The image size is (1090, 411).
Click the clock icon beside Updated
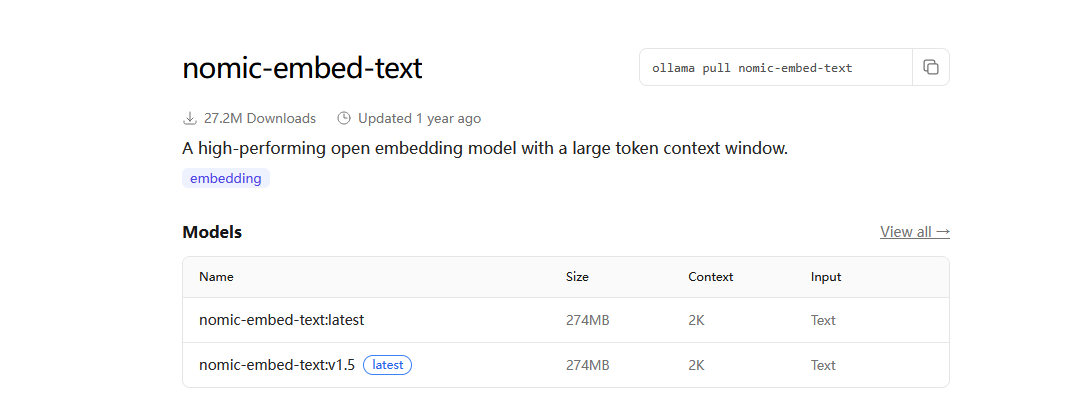pos(343,118)
